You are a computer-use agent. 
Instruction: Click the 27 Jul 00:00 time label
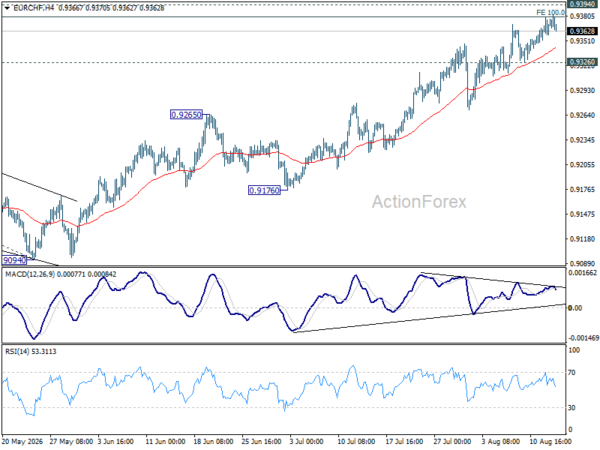[x=453, y=441]
